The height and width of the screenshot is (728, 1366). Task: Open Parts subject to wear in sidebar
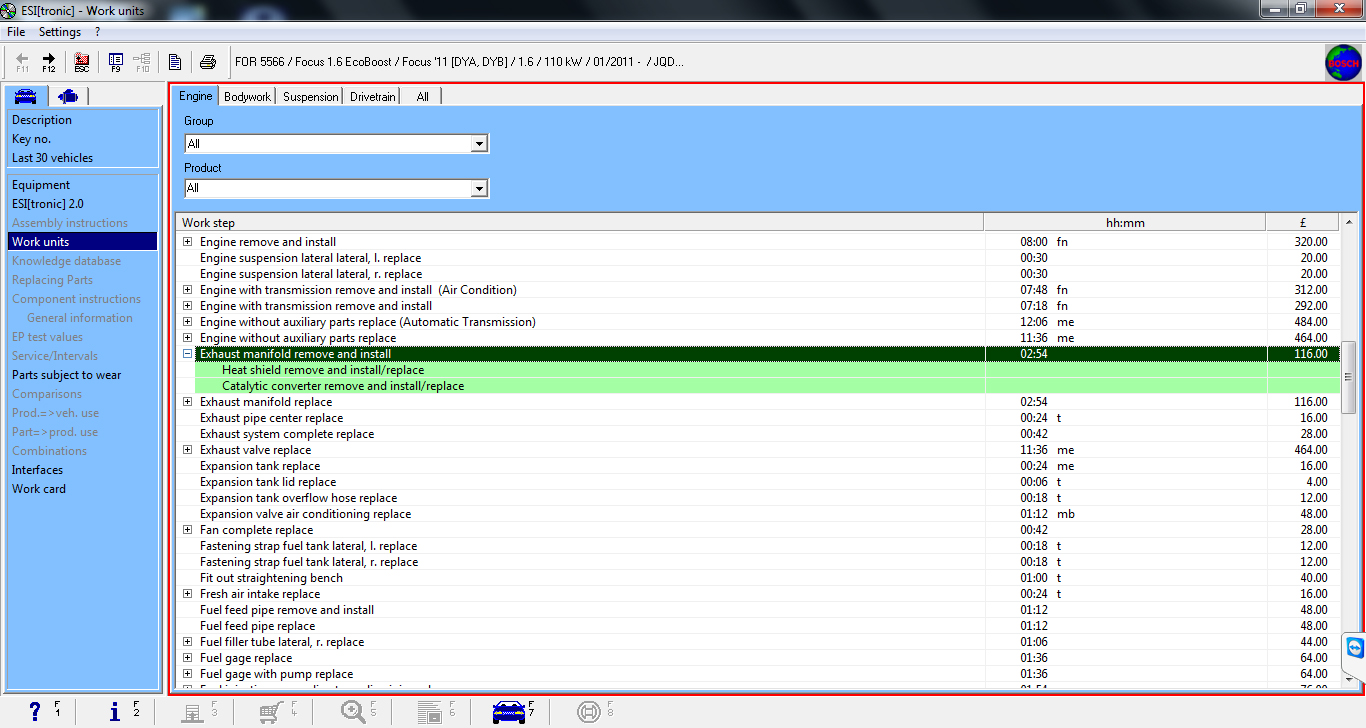(x=66, y=375)
